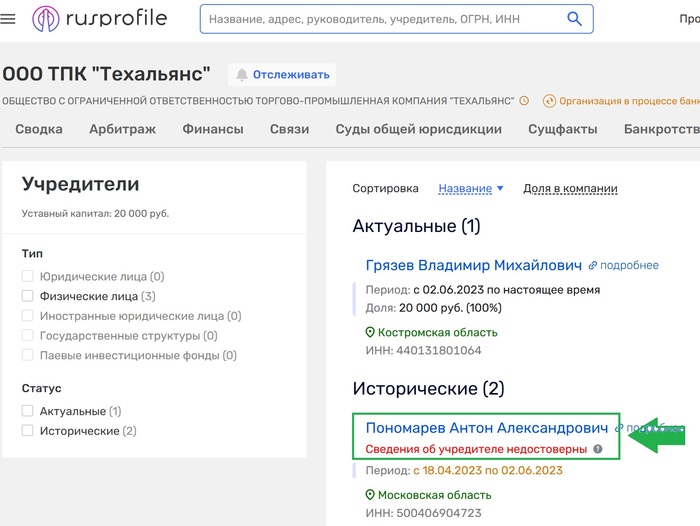The image size is (700, 526).
Task: Click Уставный капитал: 20 000 руб.
Action: (95, 213)
